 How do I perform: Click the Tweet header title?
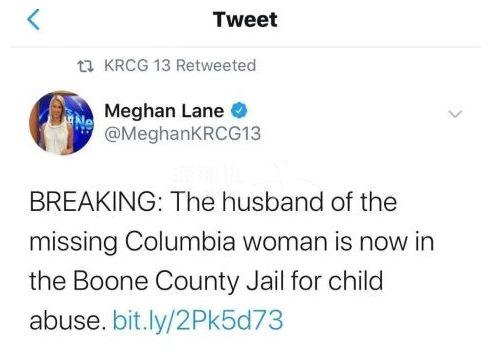(x=245, y=19)
